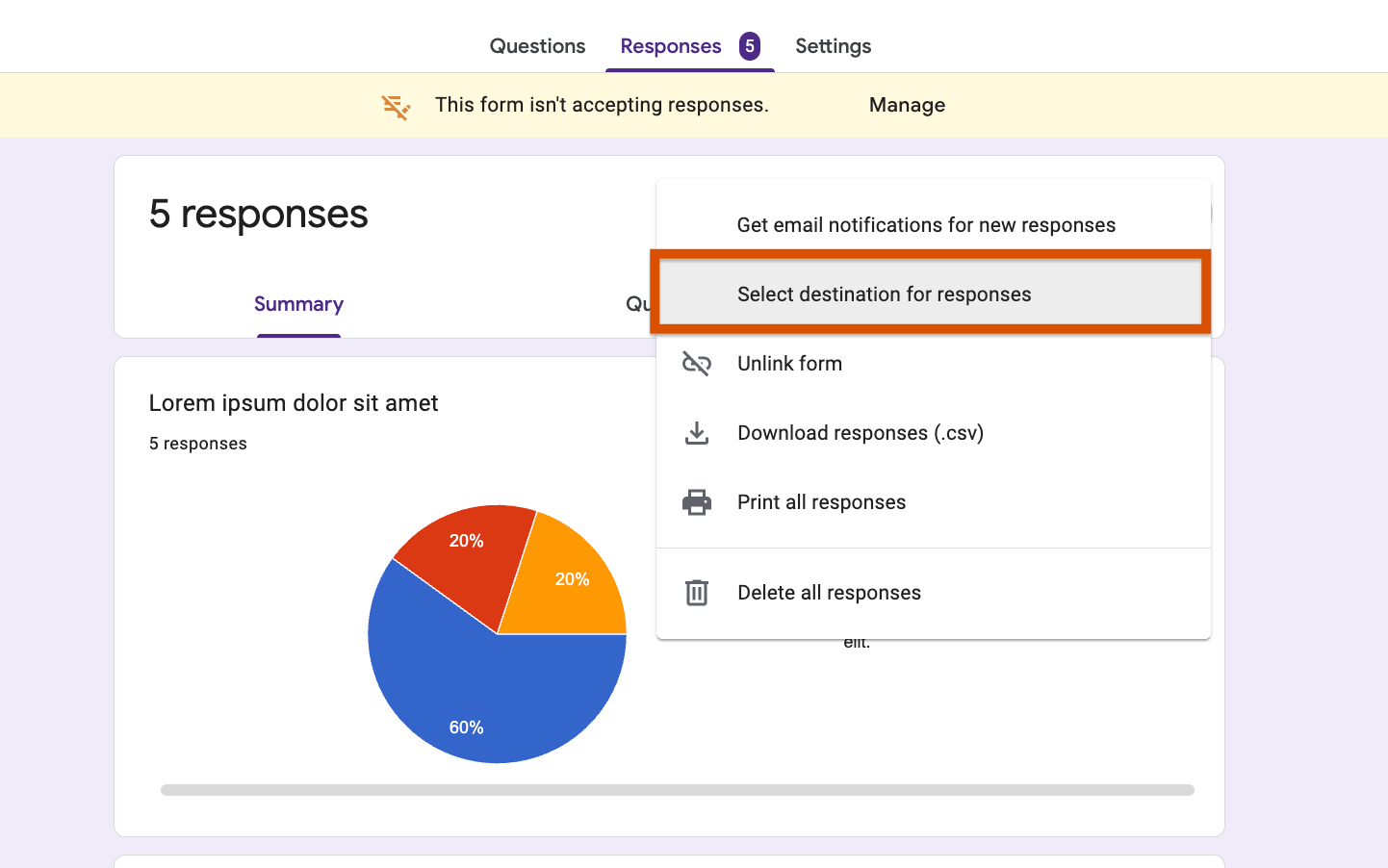Click the purple badge showing 5 responses

pyautogui.click(x=752, y=45)
